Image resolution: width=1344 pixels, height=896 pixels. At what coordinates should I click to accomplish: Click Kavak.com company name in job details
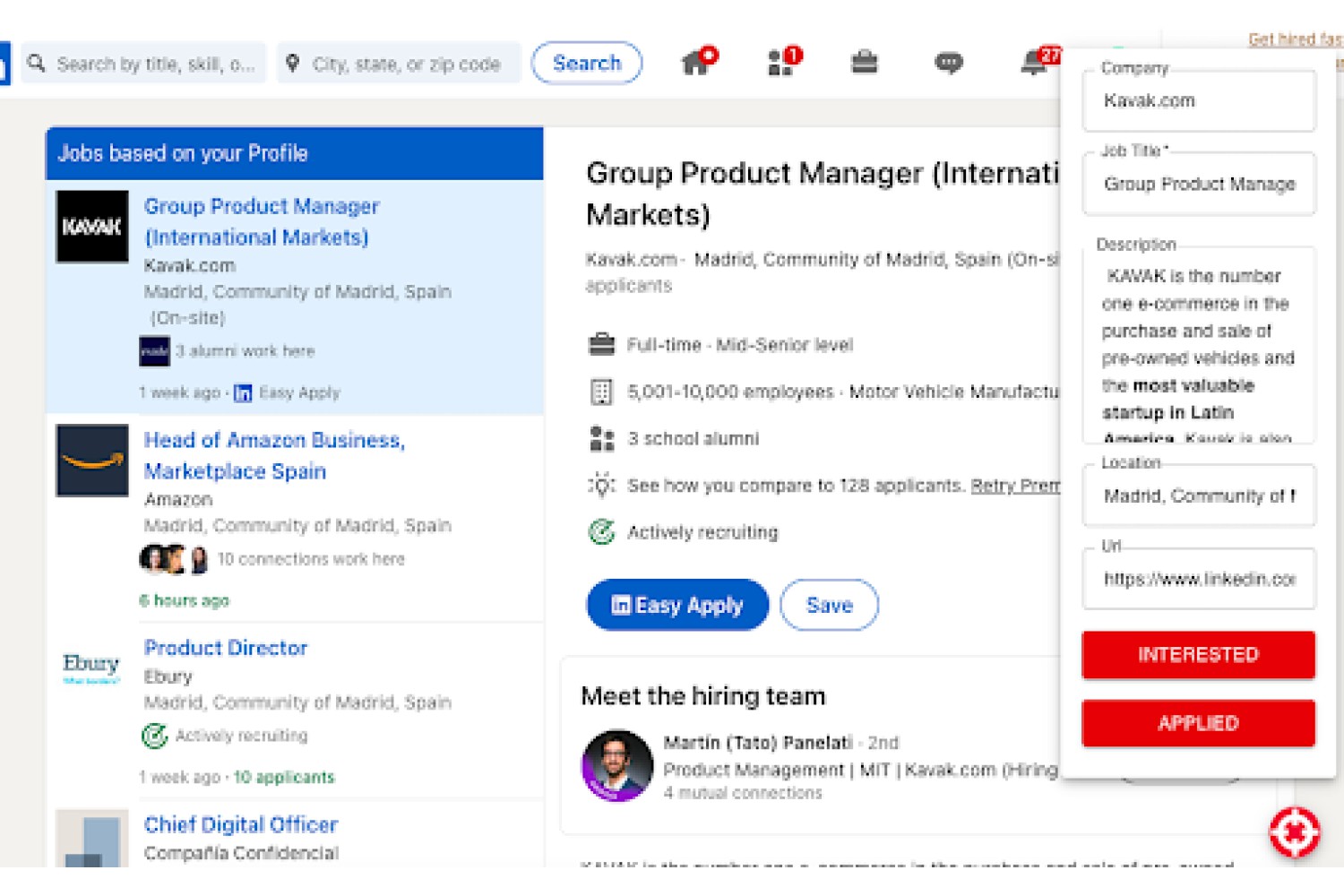coord(632,260)
